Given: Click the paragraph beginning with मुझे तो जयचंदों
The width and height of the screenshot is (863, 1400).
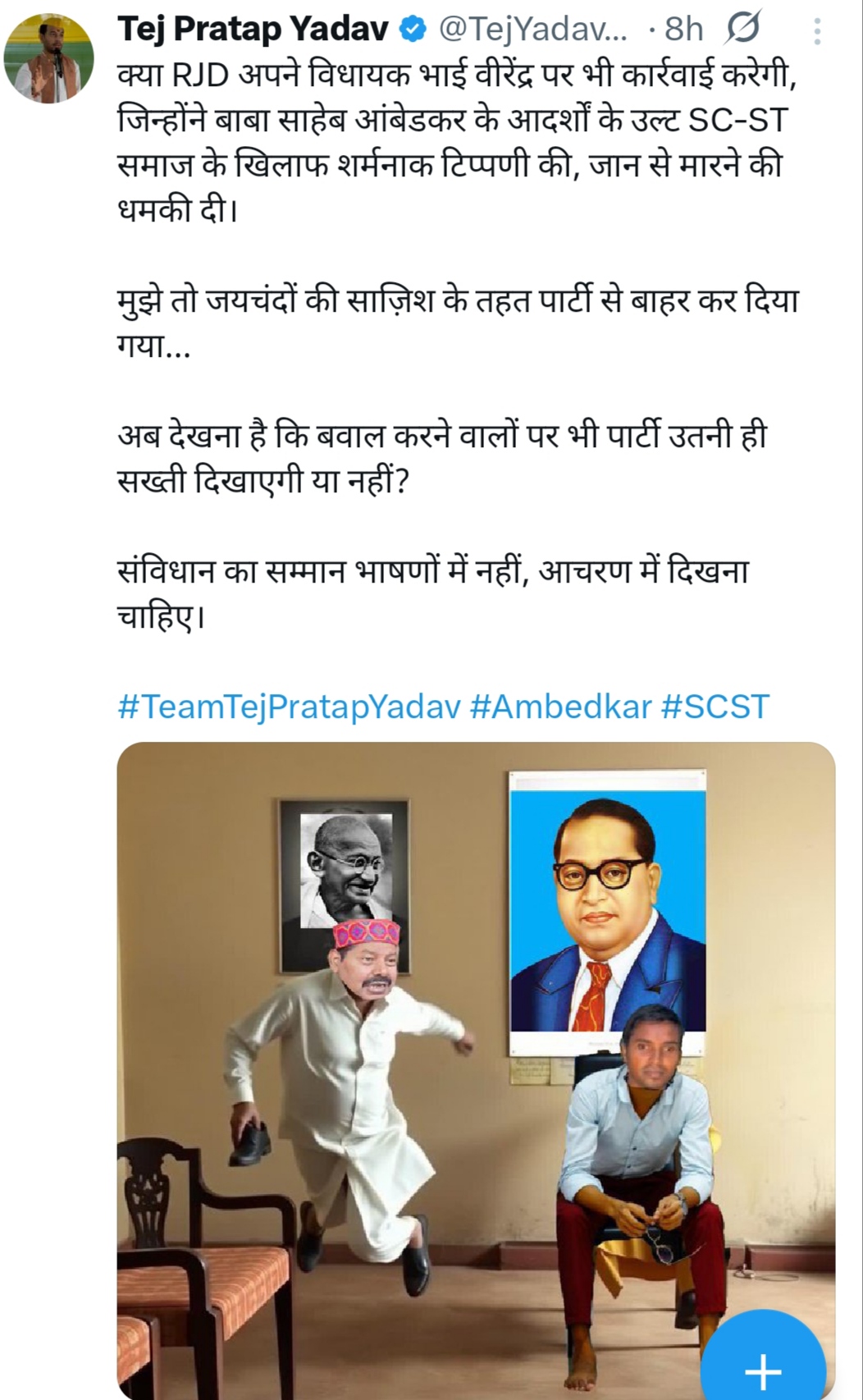Looking at the screenshot, I should coord(457,323).
